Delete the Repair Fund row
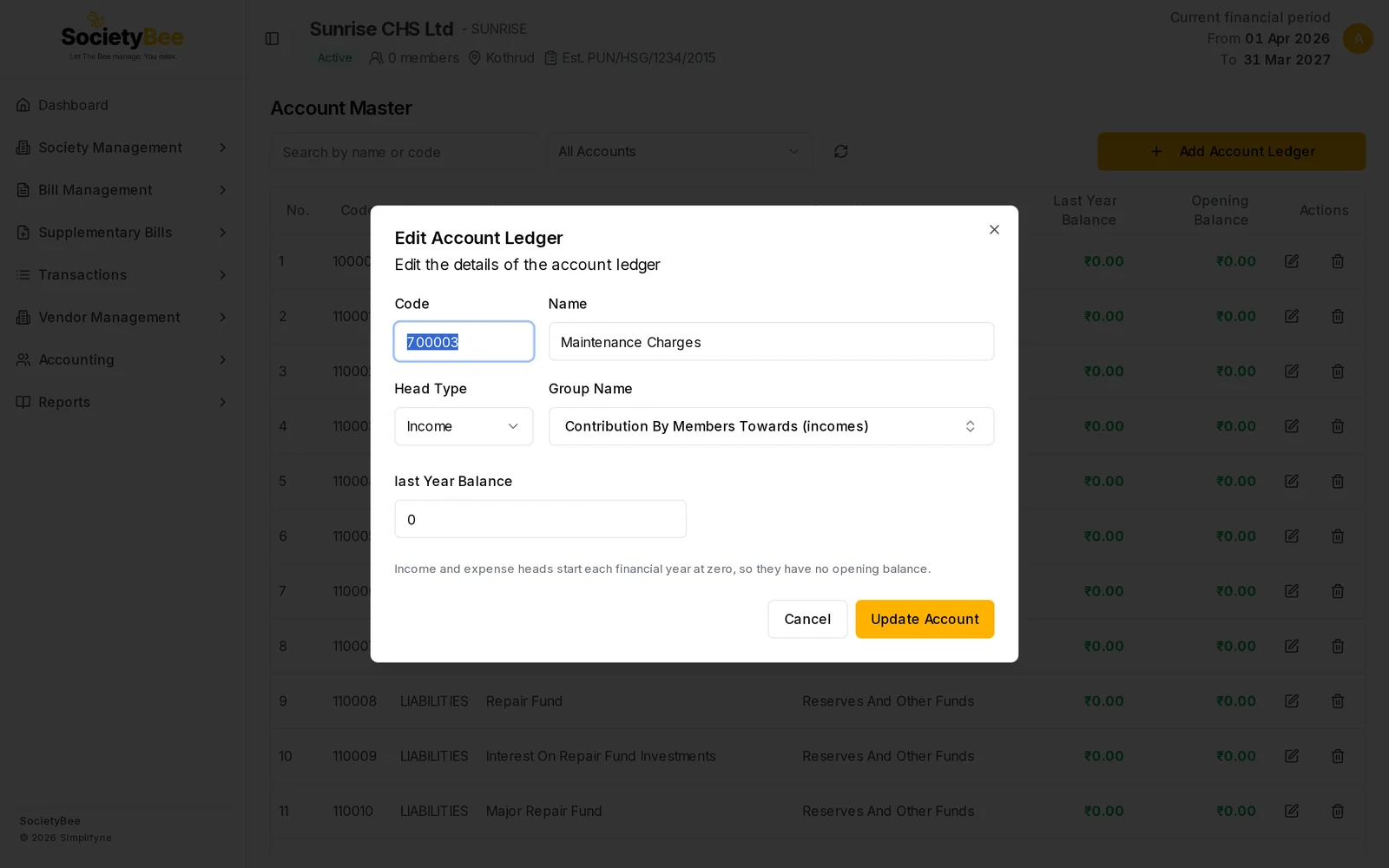The height and width of the screenshot is (868, 1389). coord(1338,701)
